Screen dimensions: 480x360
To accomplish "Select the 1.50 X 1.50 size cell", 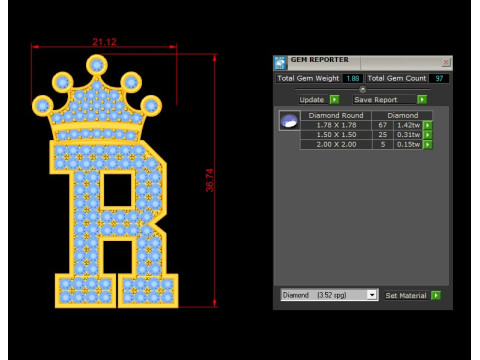I will click(336, 135).
